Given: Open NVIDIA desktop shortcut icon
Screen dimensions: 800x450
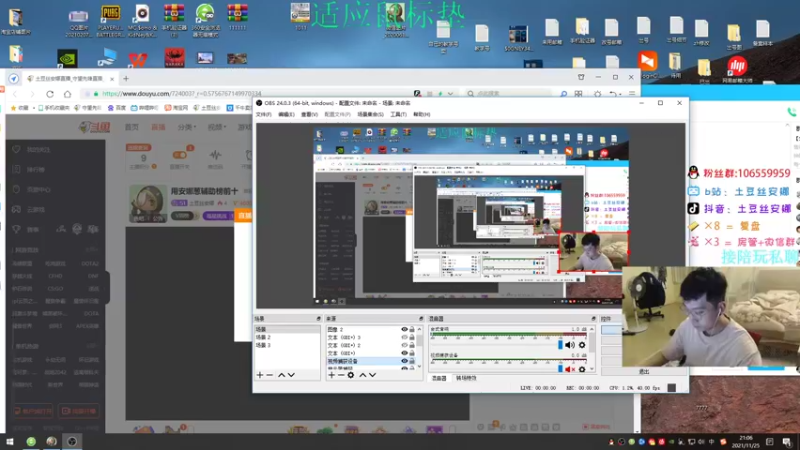Looking at the screenshot, I should 67,58.
